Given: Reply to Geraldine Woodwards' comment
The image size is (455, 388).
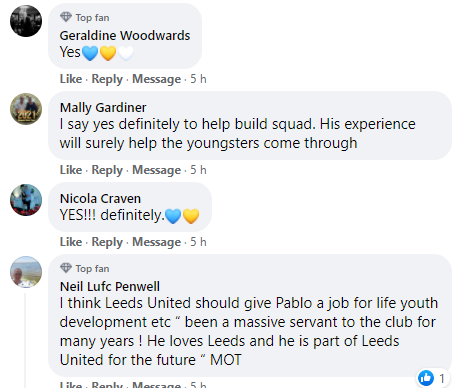Looking at the screenshot, I should [107, 79].
